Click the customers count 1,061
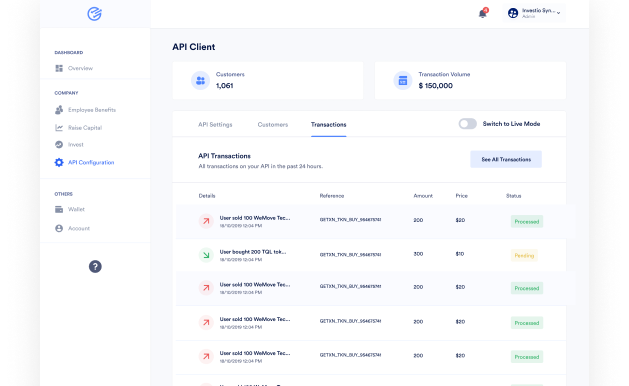The image size is (629, 386). pyautogui.click(x=224, y=85)
